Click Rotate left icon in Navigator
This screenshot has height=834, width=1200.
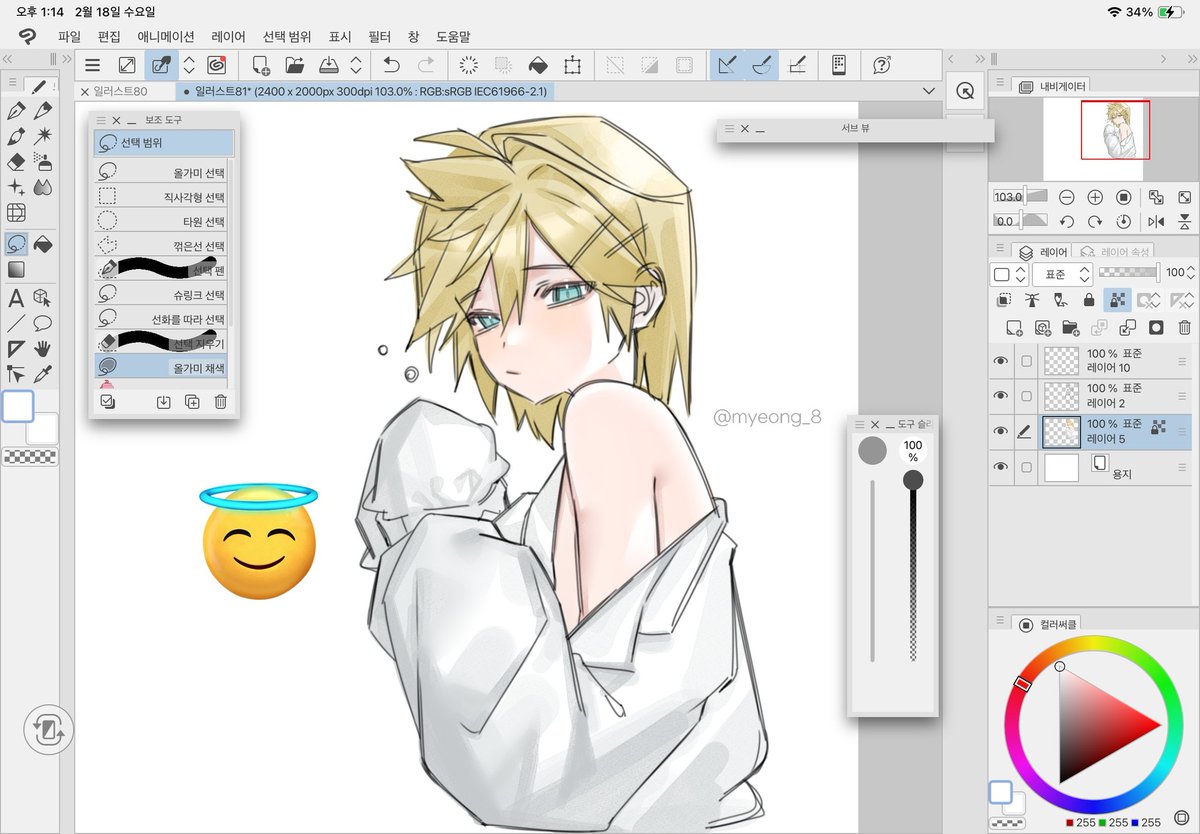[1067, 221]
